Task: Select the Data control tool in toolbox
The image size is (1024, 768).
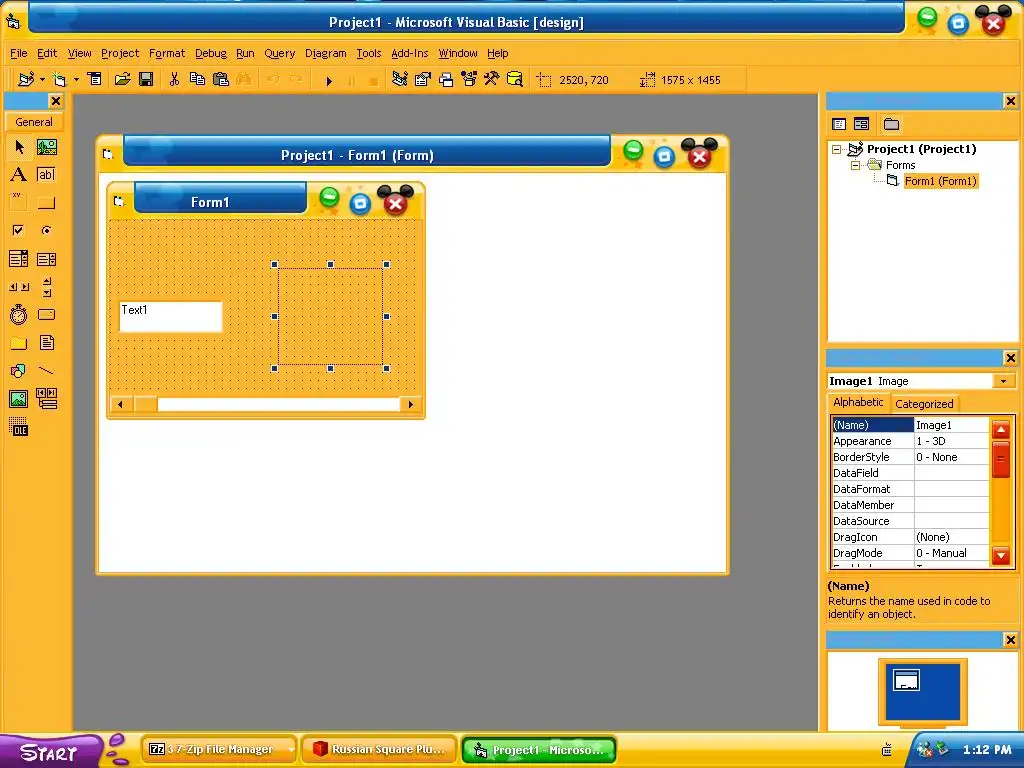Action: coord(46,398)
